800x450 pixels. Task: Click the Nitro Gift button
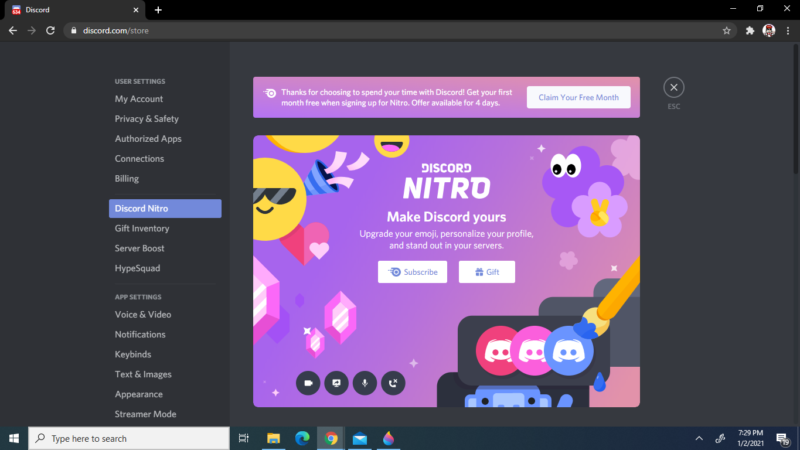pyautogui.click(x=487, y=272)
